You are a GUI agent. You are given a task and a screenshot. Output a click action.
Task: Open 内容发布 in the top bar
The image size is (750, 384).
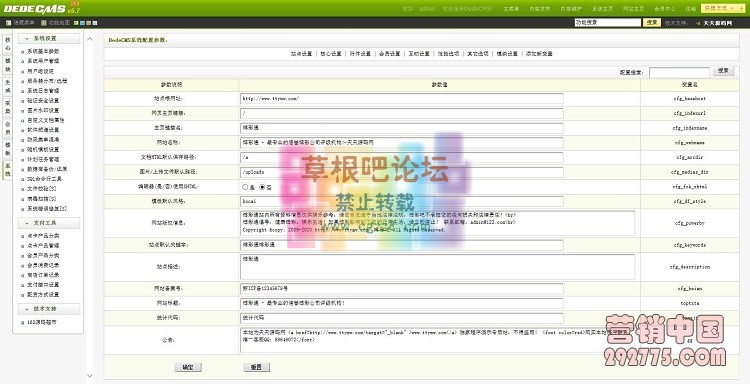(x=540, y=9)
